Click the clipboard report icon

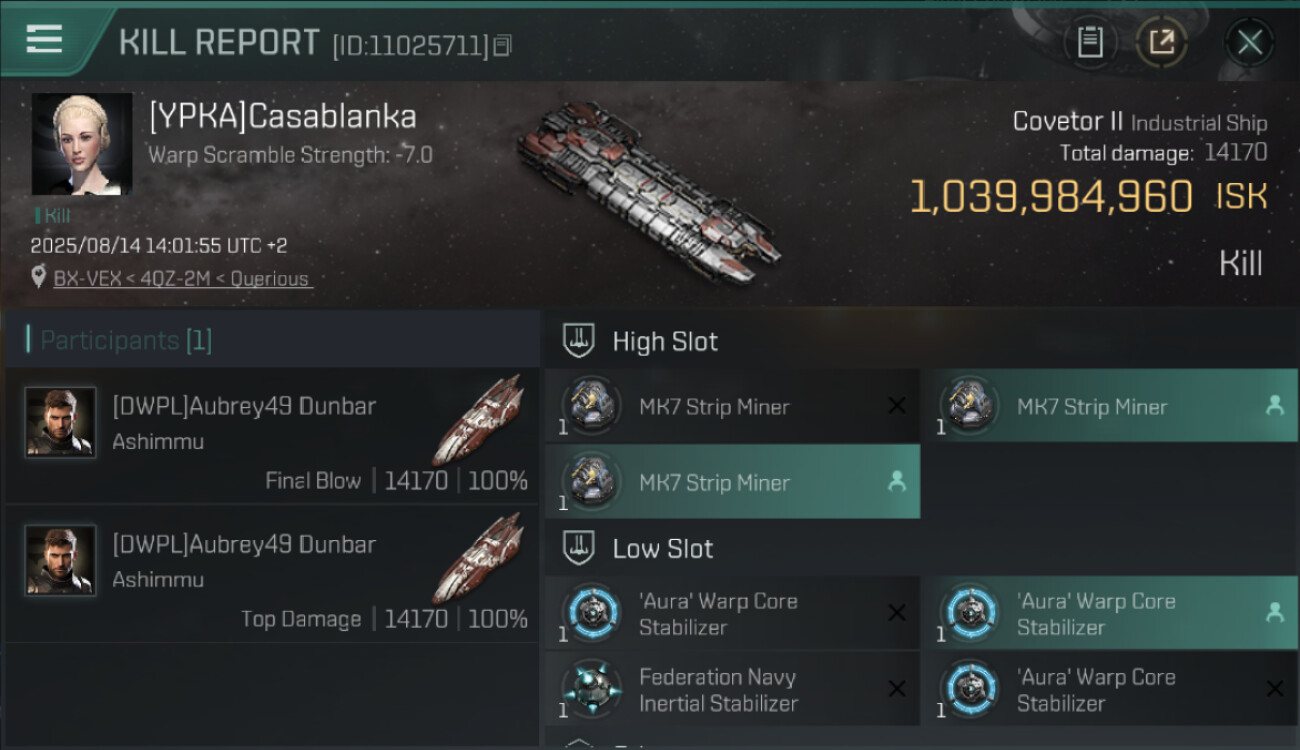1089,42
